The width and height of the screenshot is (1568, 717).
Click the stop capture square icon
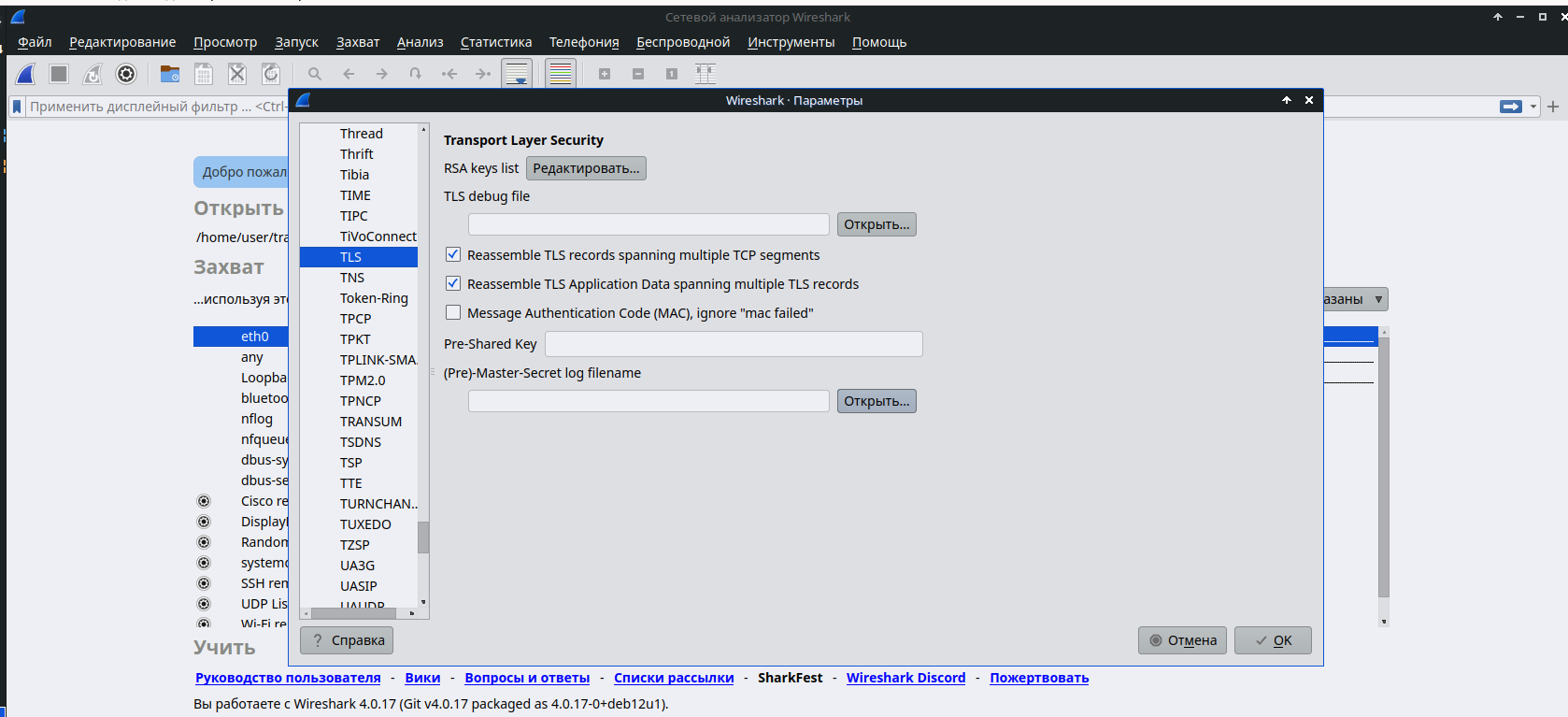(59, 74)
